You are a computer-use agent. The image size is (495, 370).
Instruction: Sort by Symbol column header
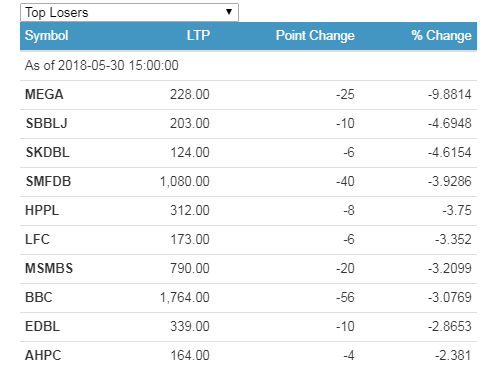tap(47, 36)
